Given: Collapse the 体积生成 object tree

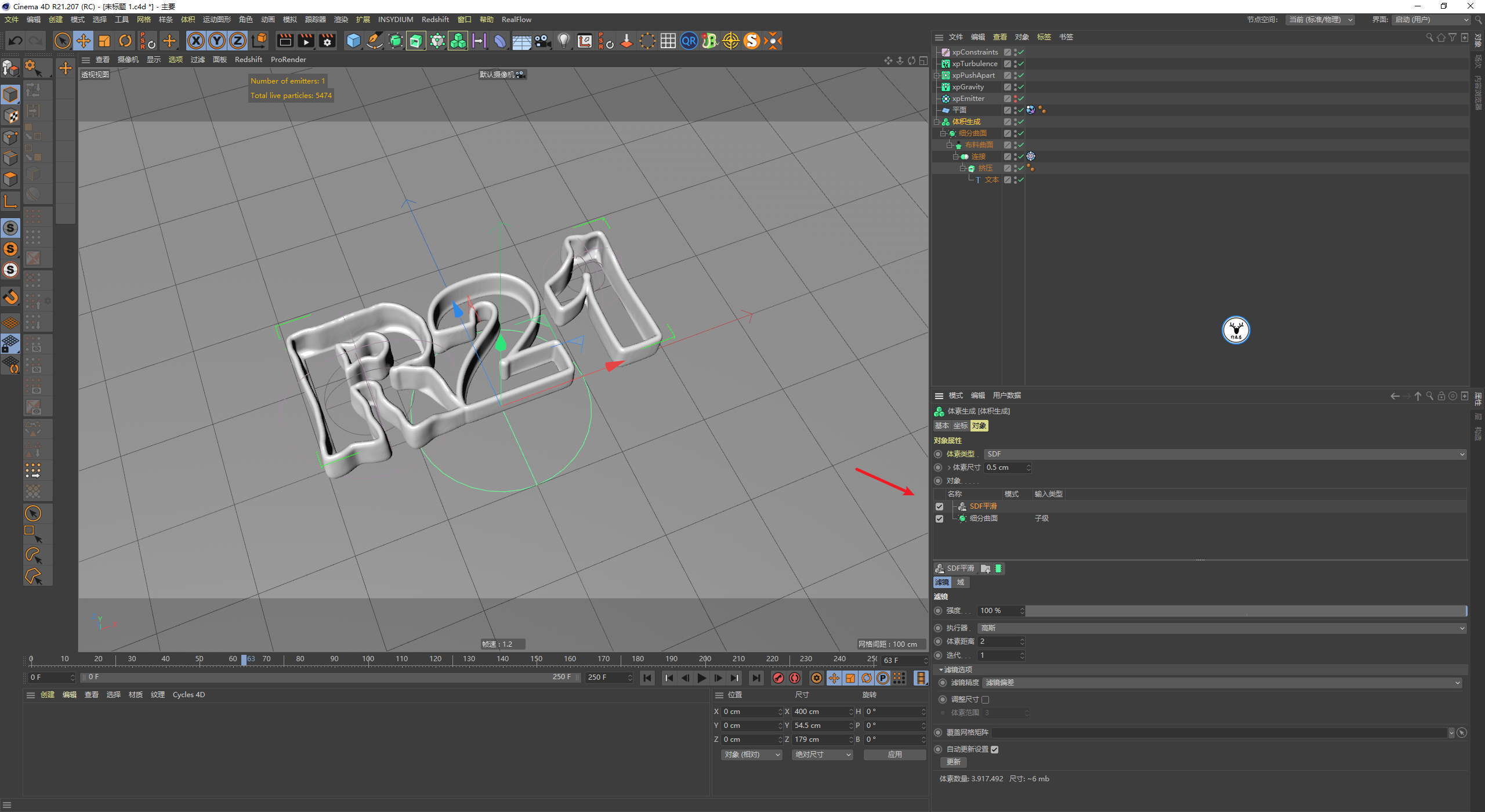Looking at the screenshot, I should [x=936, y=122].
